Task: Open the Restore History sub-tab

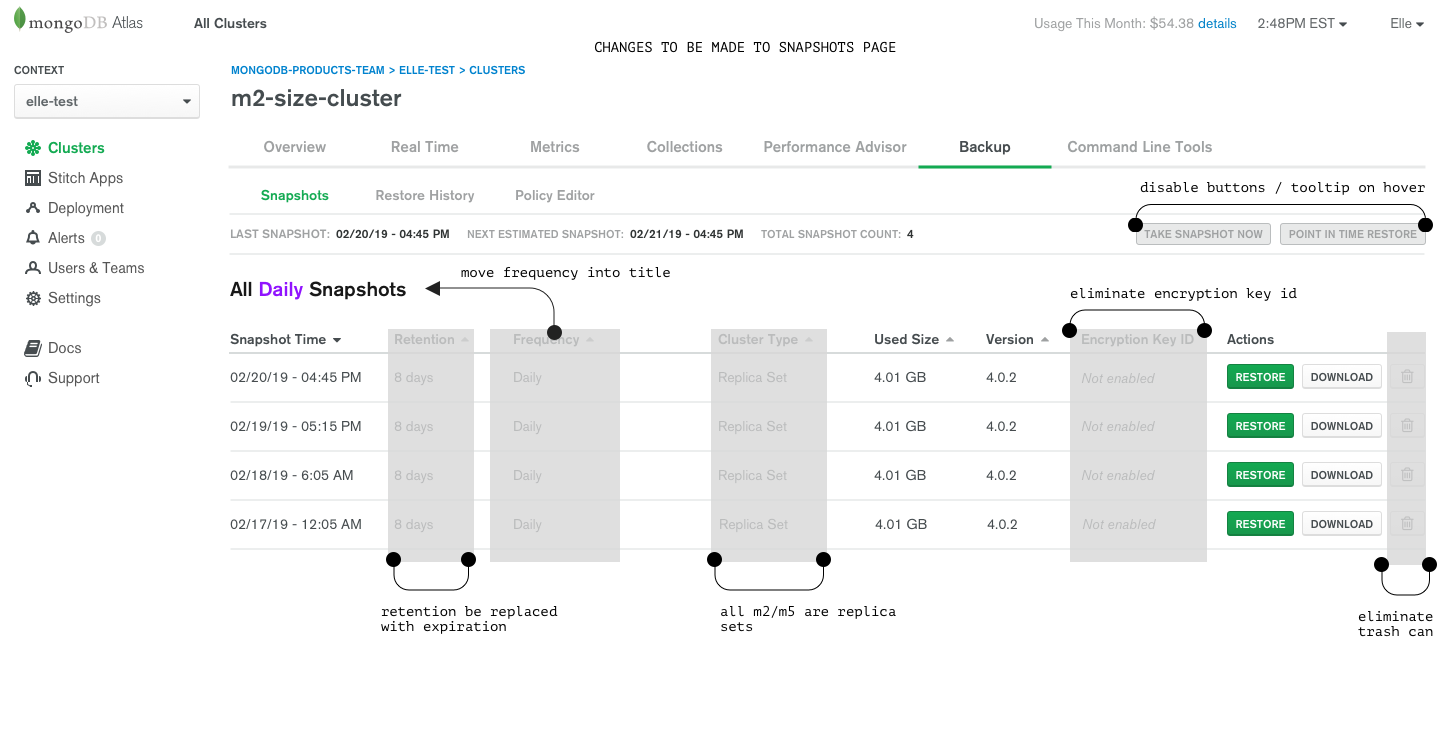Action: [424, 196]
